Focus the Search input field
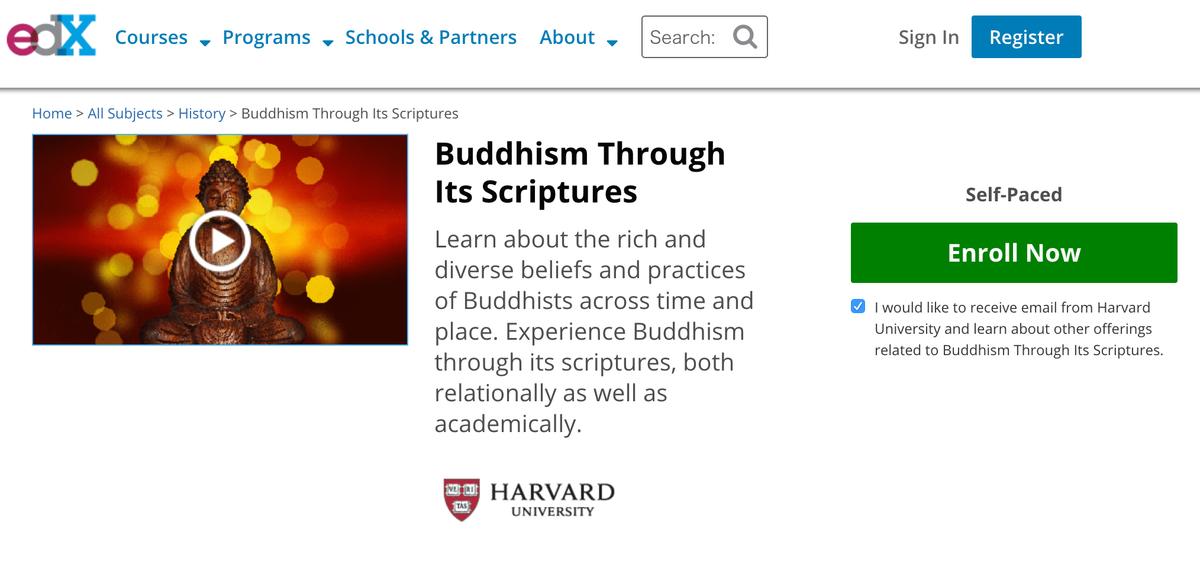 click(x=686, y=37)
